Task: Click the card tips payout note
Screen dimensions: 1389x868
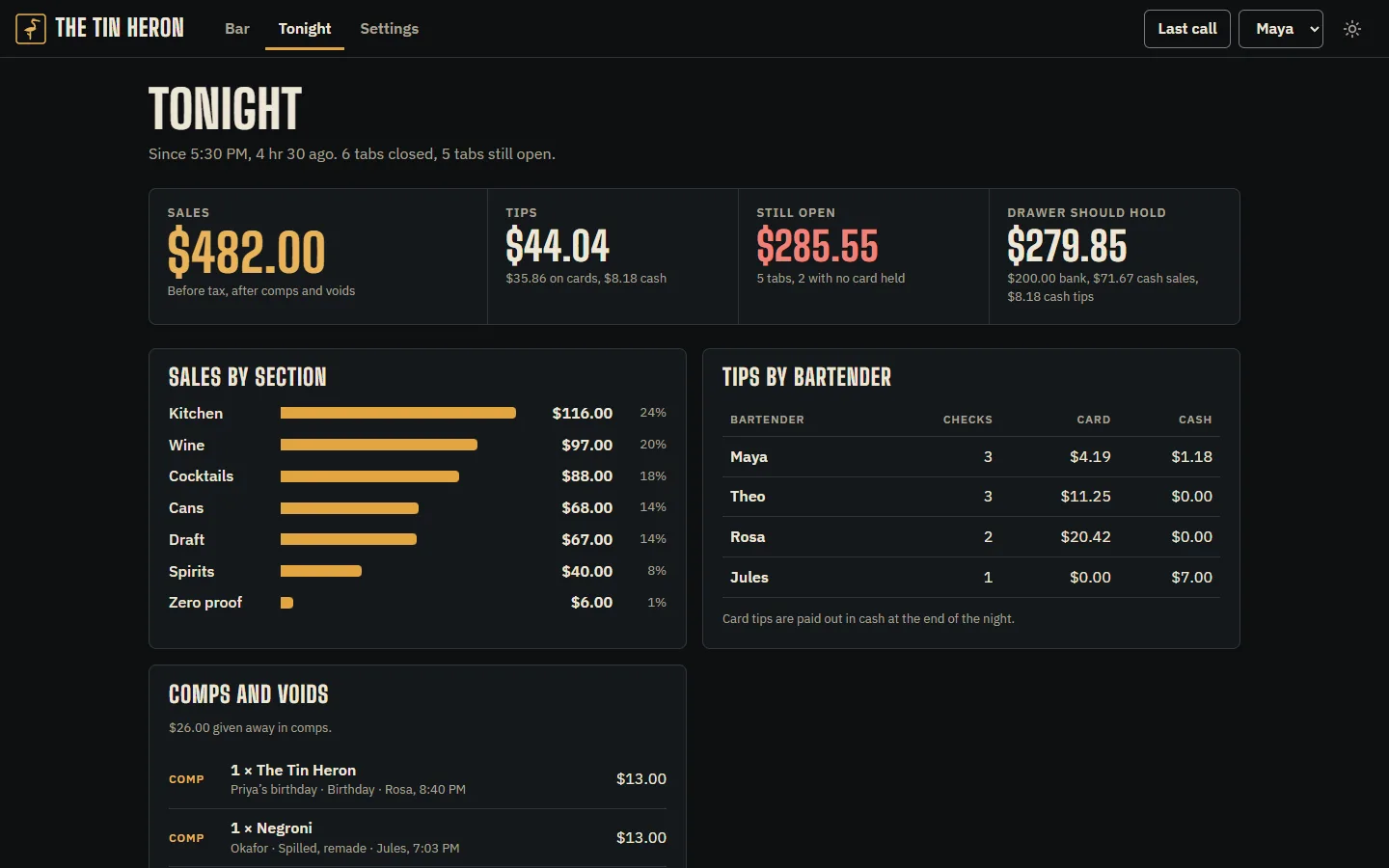Action: click(x=868, y=619)
